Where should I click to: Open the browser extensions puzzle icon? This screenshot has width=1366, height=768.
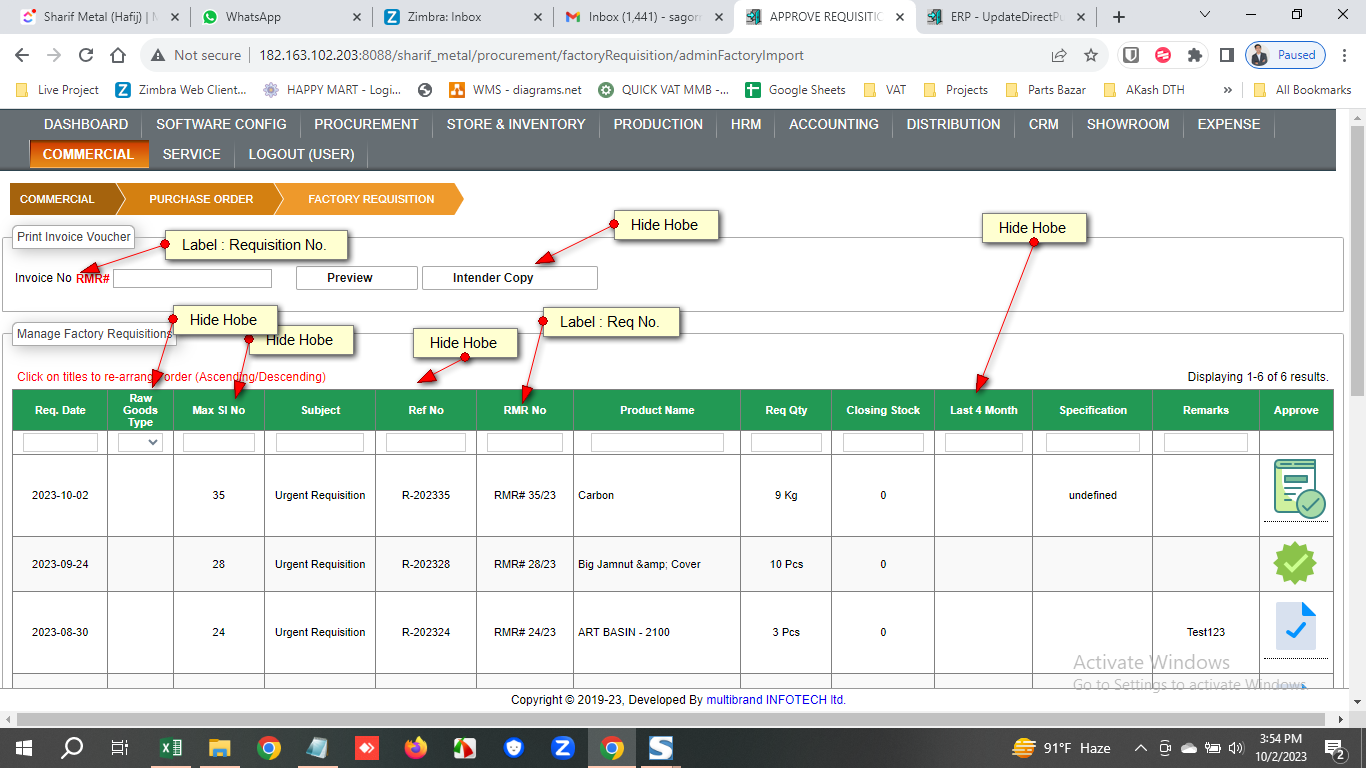point(1194,55)
